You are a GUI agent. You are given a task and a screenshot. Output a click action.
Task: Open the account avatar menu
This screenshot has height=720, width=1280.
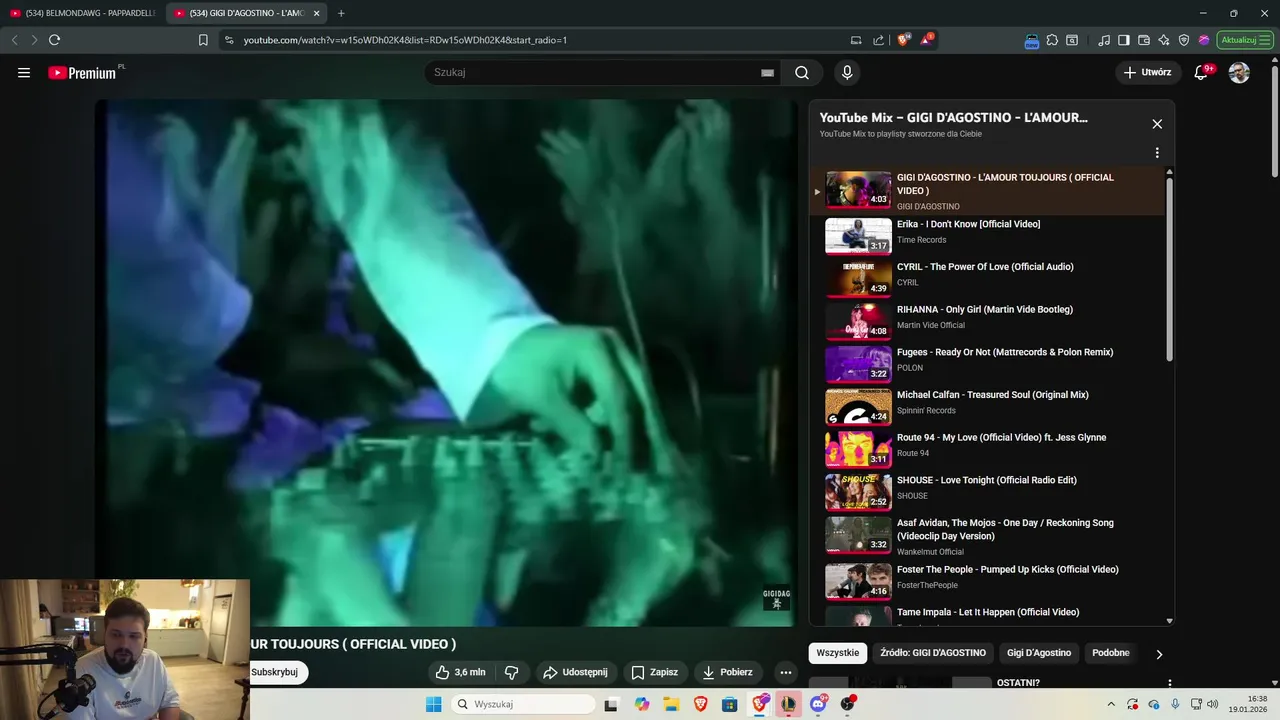point(1239,72)
